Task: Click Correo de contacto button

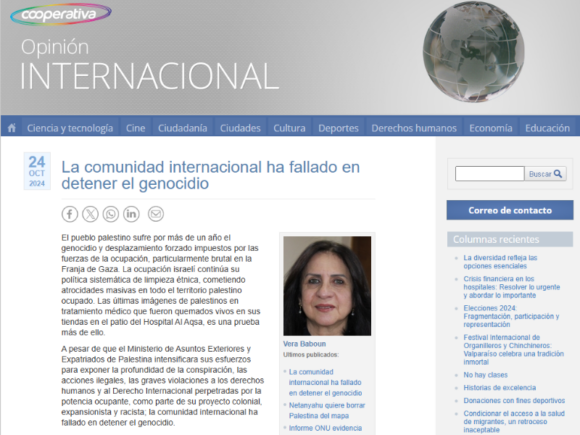Action: (x=510, y=210)
